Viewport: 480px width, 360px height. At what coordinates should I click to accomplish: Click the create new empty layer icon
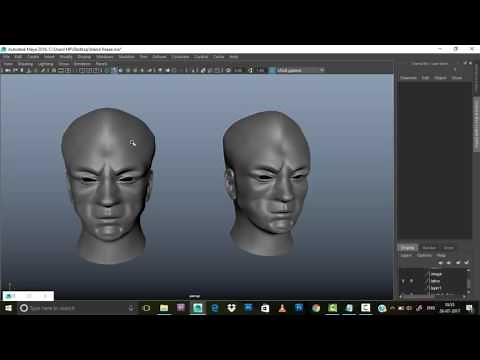(458, 263)
